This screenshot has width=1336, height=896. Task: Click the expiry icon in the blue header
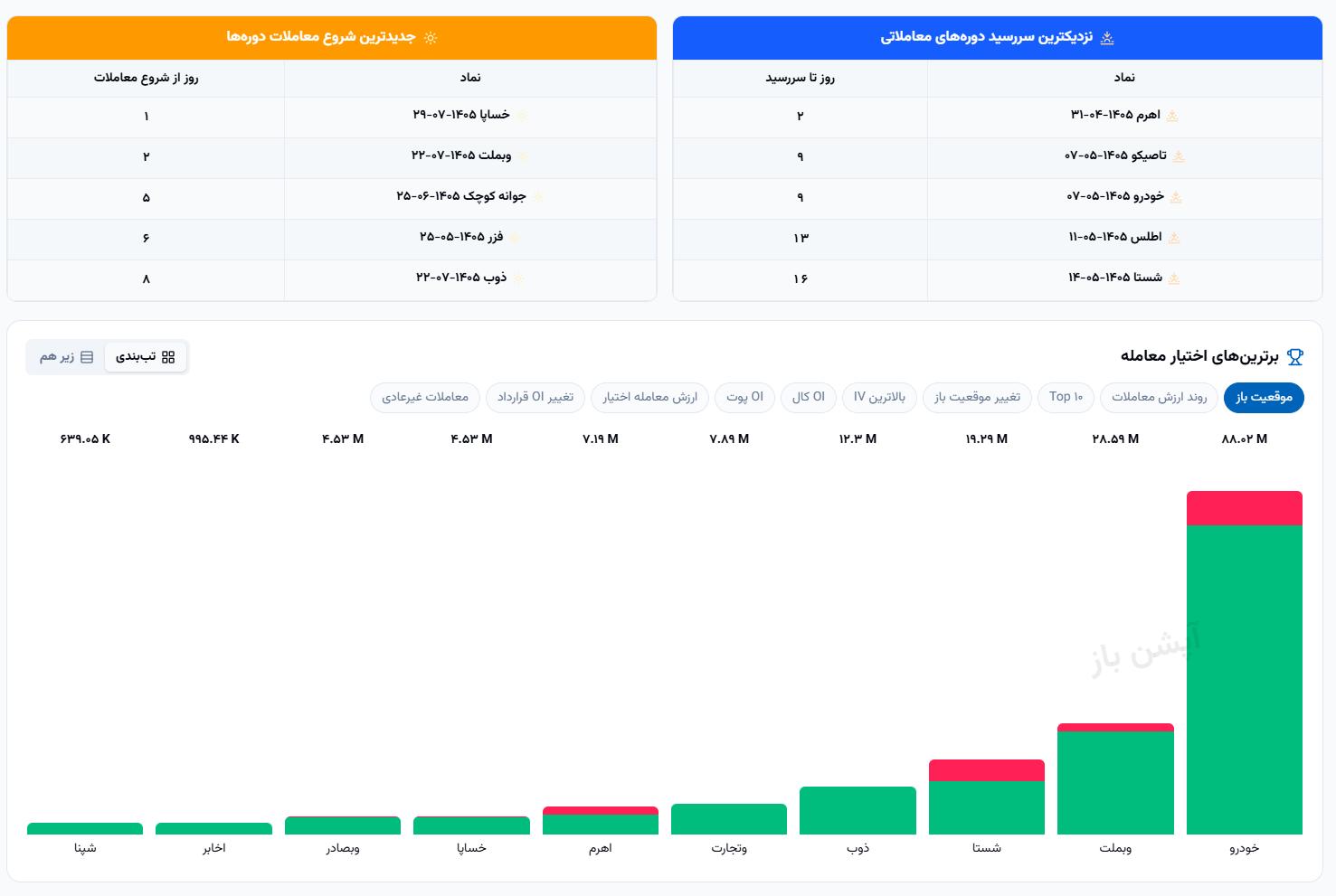[x=1107, y=37]
